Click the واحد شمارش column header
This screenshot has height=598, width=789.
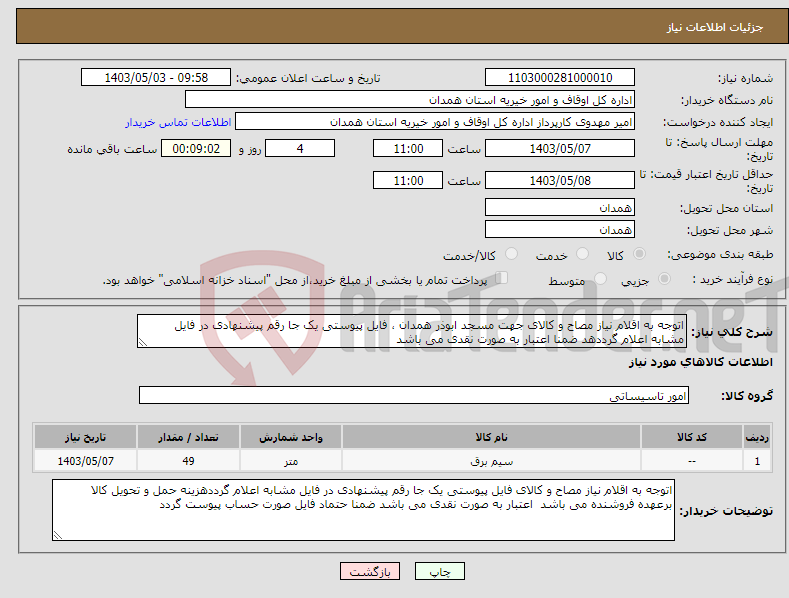[x=291, y=437]
